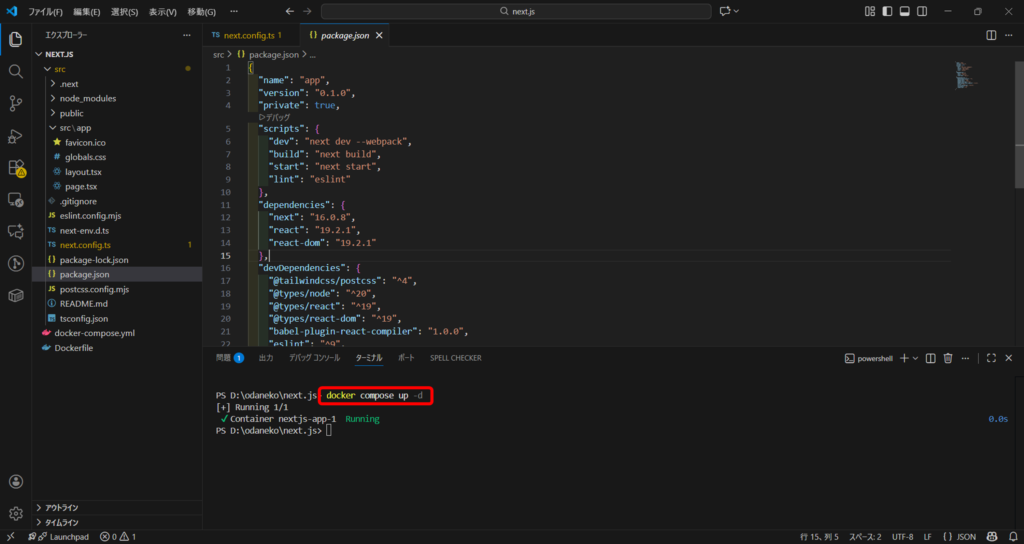Open the Extensions view with warning badge
Image resolution: width=1024 pixels, height=544 pixels.
pos(16,168)
